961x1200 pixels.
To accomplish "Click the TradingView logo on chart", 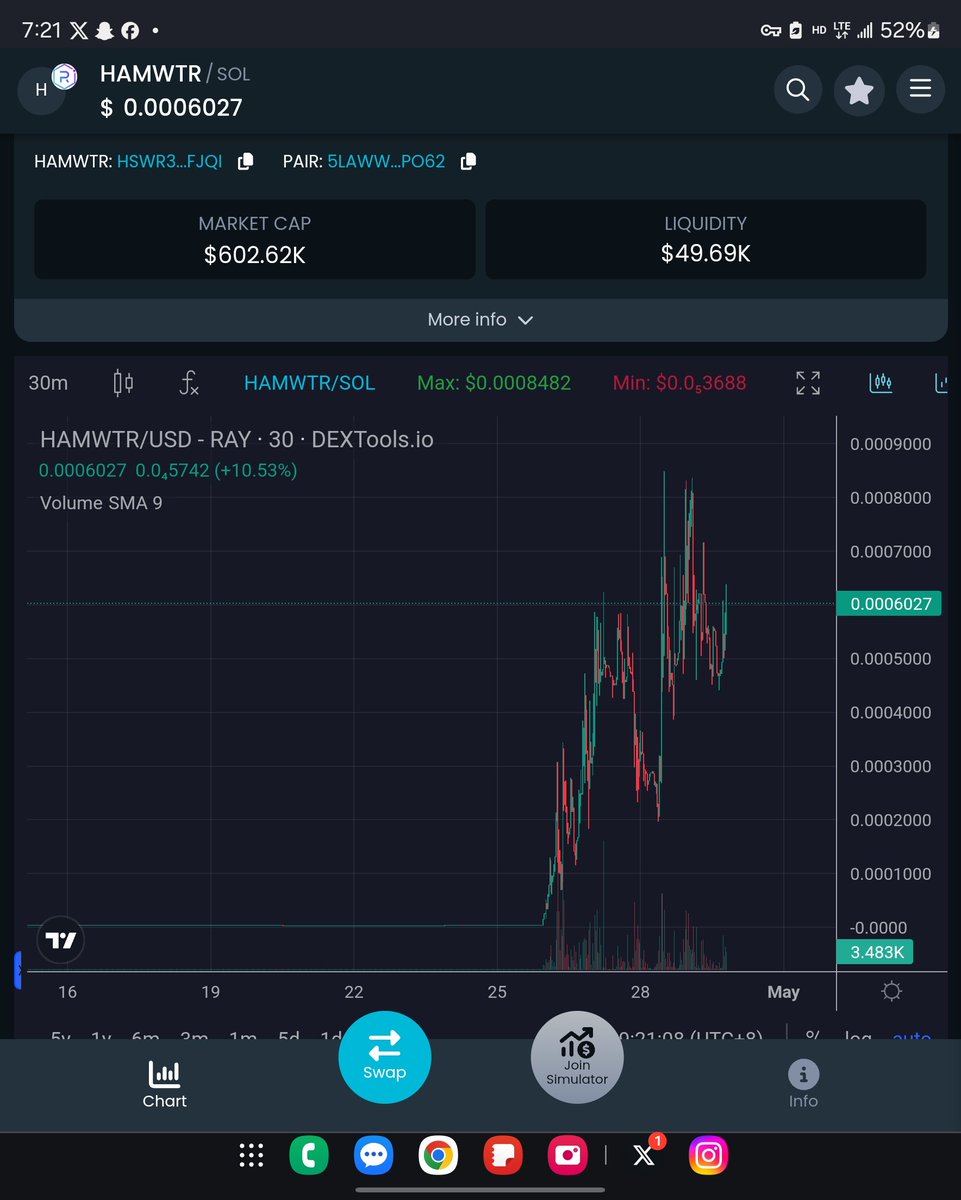I will [x=61, y=940].
